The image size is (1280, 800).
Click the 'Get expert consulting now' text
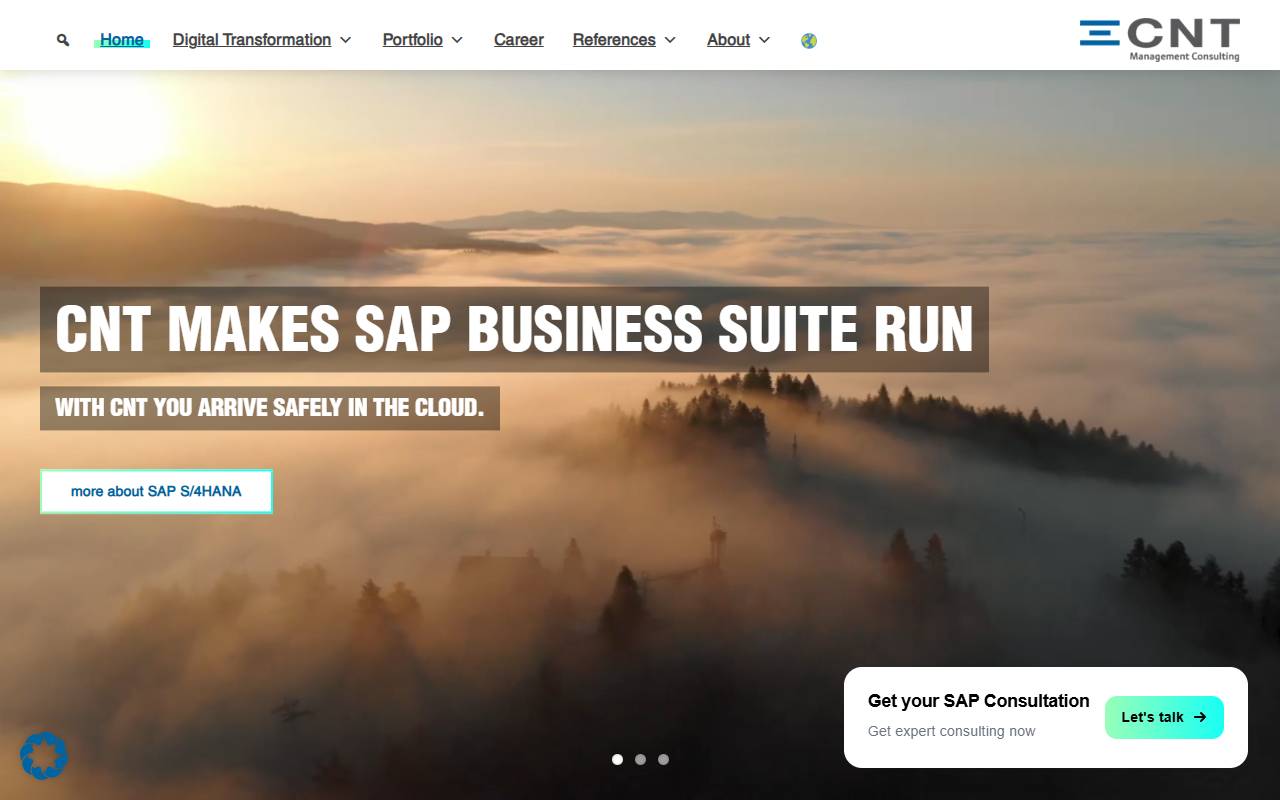[x=952, y=731]
